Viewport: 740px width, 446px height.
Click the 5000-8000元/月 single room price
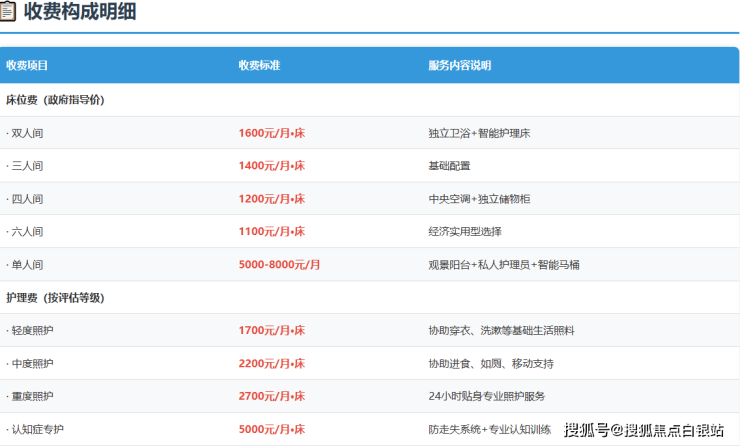(x=280, y=264)
